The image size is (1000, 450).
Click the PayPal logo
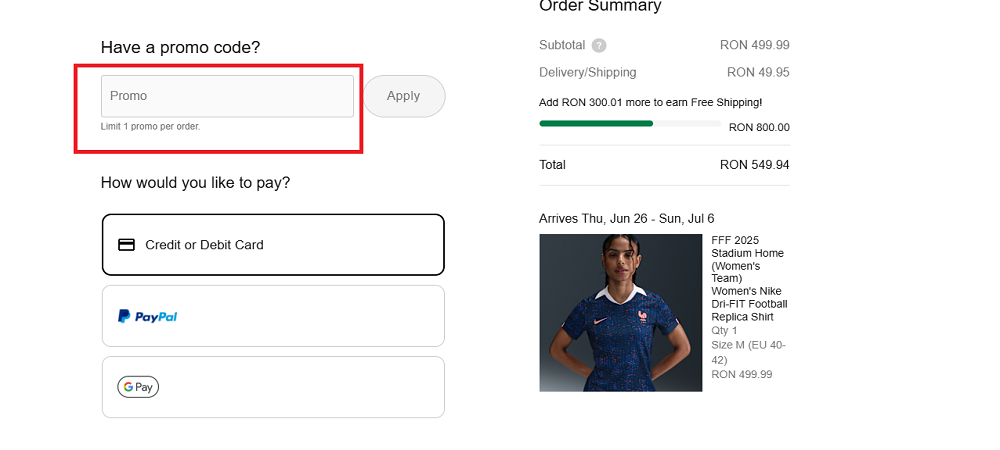click(147, 317)
